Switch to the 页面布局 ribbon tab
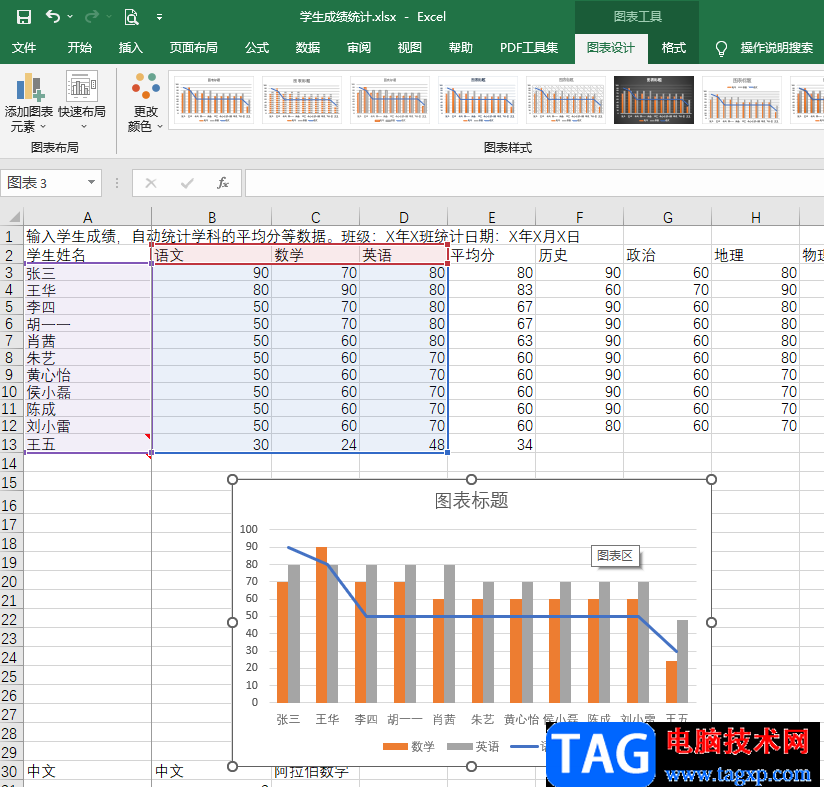Viewport: 824px width, 787px height. [193, 48]
